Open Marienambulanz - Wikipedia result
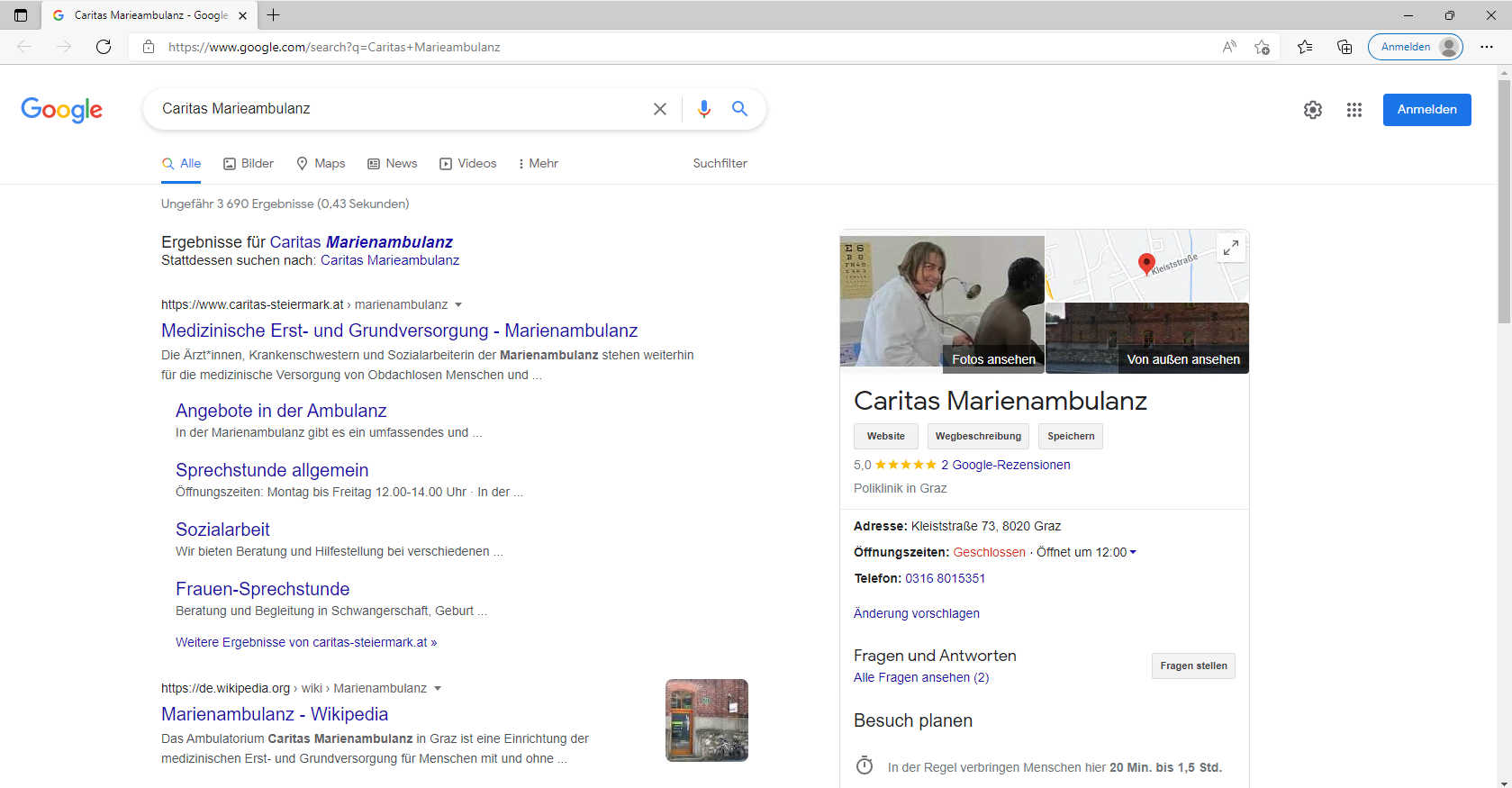The width and height of the screenshot is (1512, 788). 275,714
